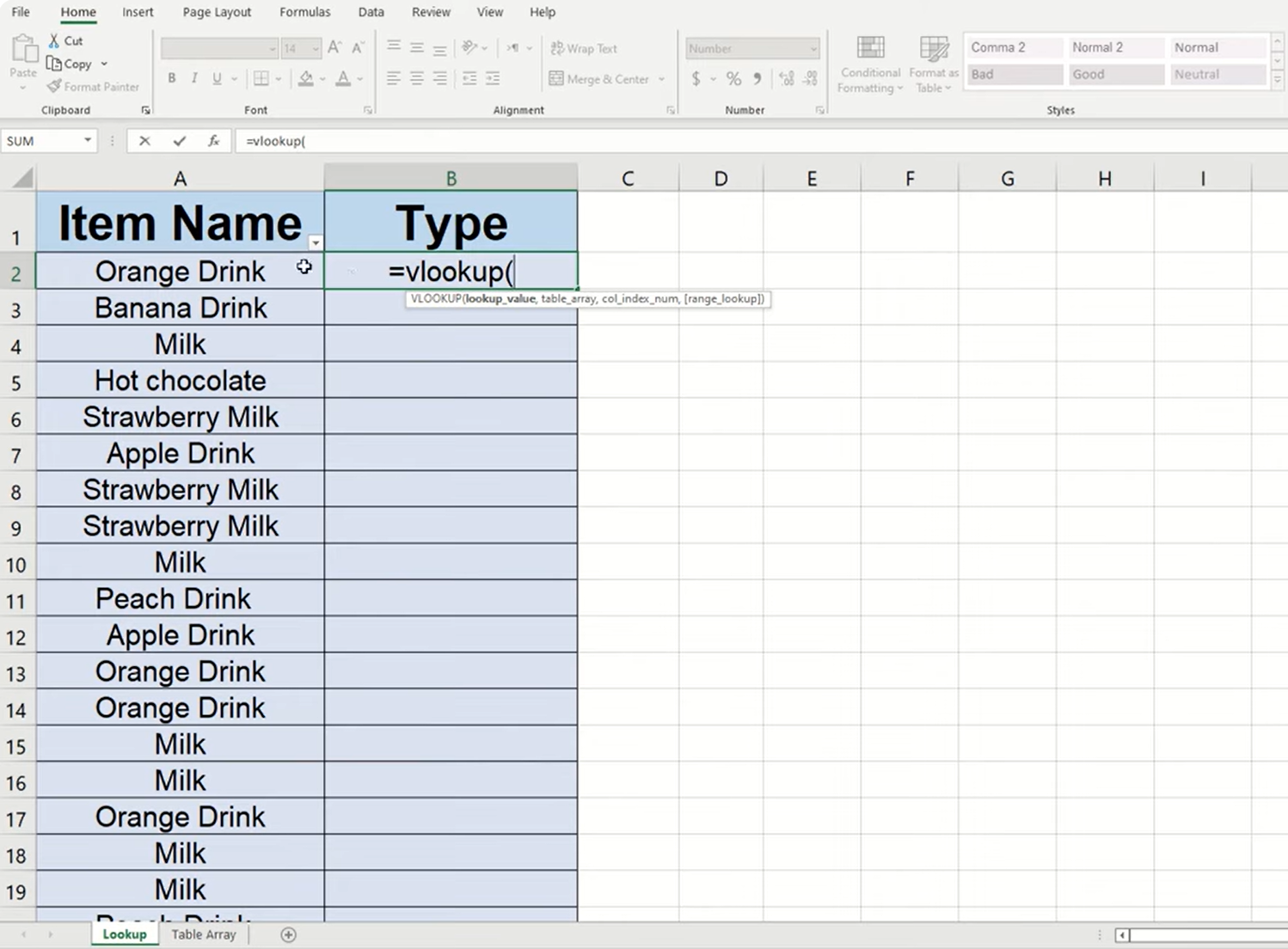Apply the Comma 2 cell style
Screen dimensions: 1288x949
click(1015, 47)
